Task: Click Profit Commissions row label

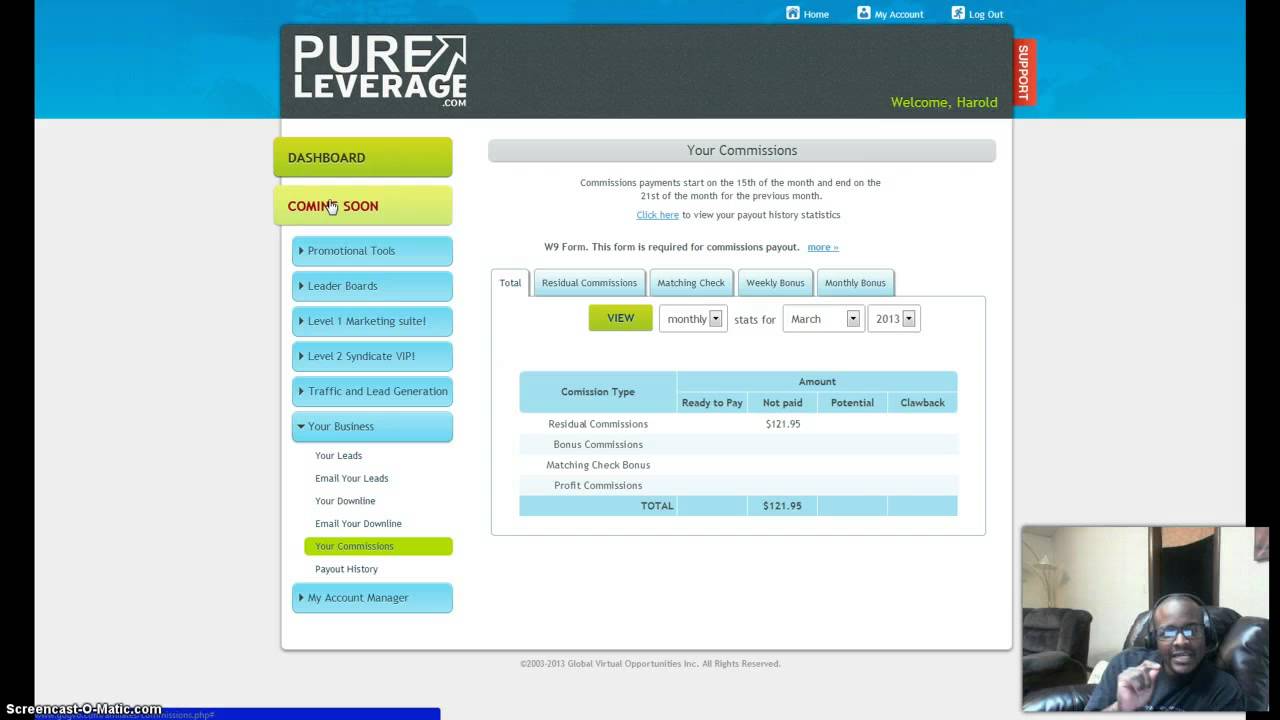Action: (x=598, y=486)
